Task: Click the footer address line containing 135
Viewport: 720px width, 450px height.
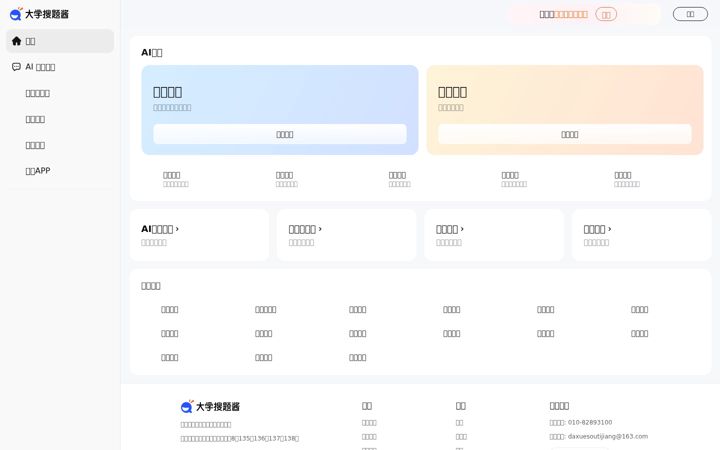Action: click(x=240, y=439)
